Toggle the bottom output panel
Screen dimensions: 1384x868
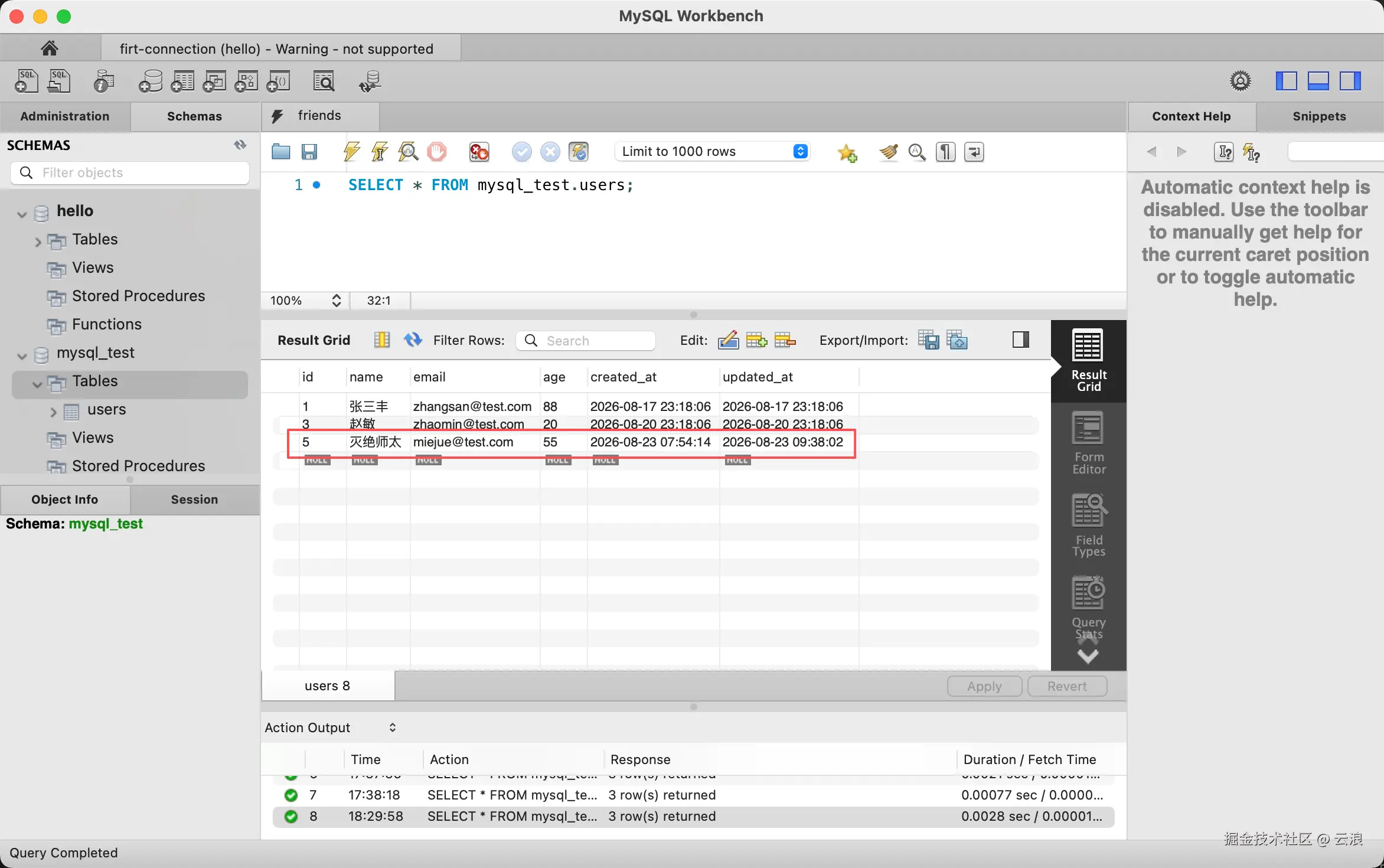(x=1318, y=81)
